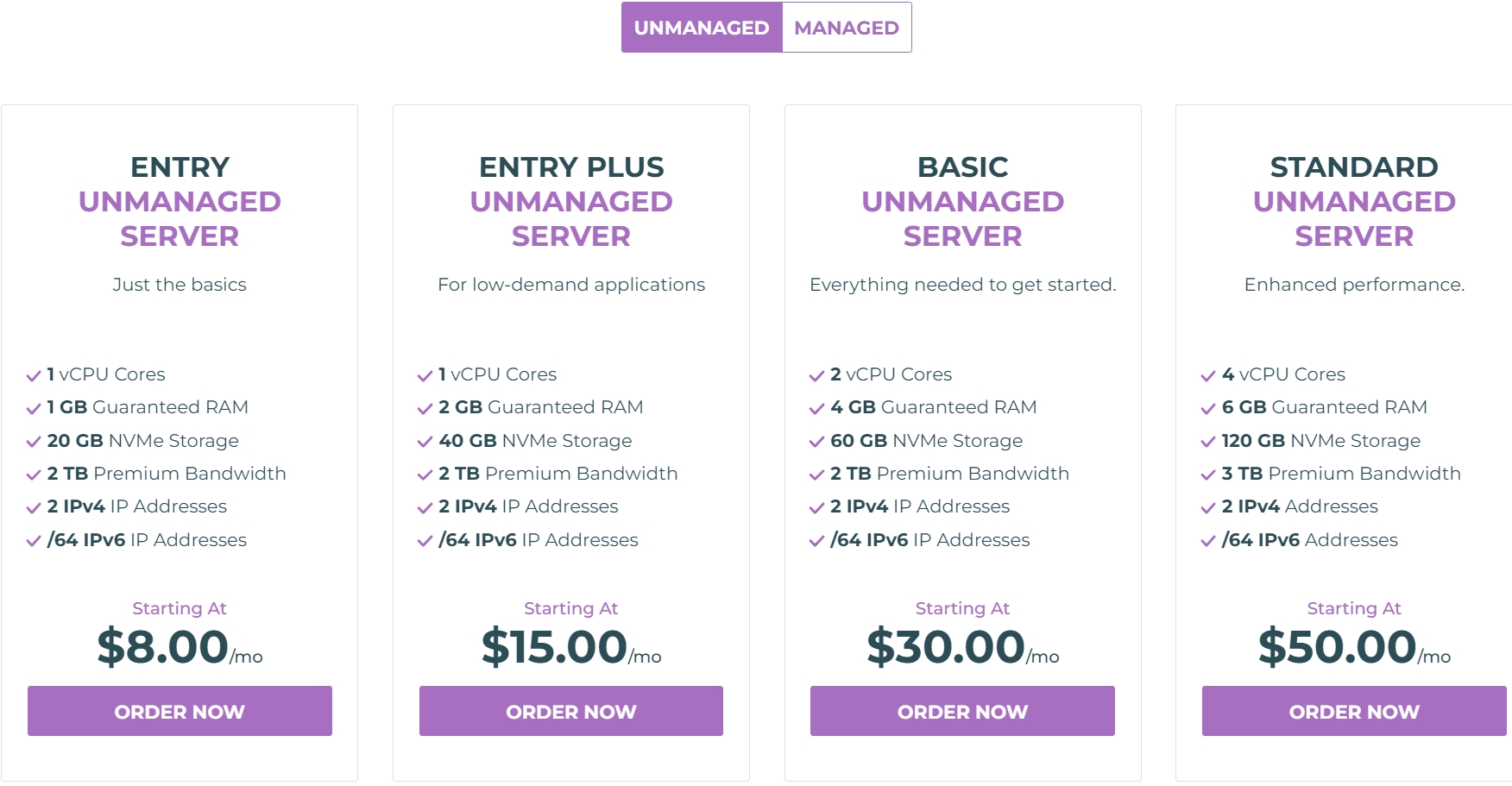Screen dimensions: 1512x786
Task: Click ORDER NOW under Basic plan
Action: 962,711
